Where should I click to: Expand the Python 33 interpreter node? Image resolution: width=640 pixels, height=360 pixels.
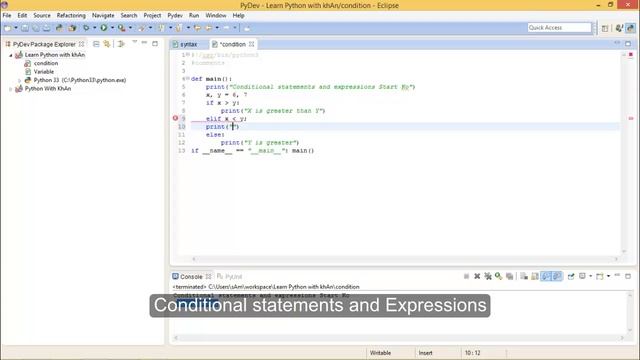click(20, 80)
